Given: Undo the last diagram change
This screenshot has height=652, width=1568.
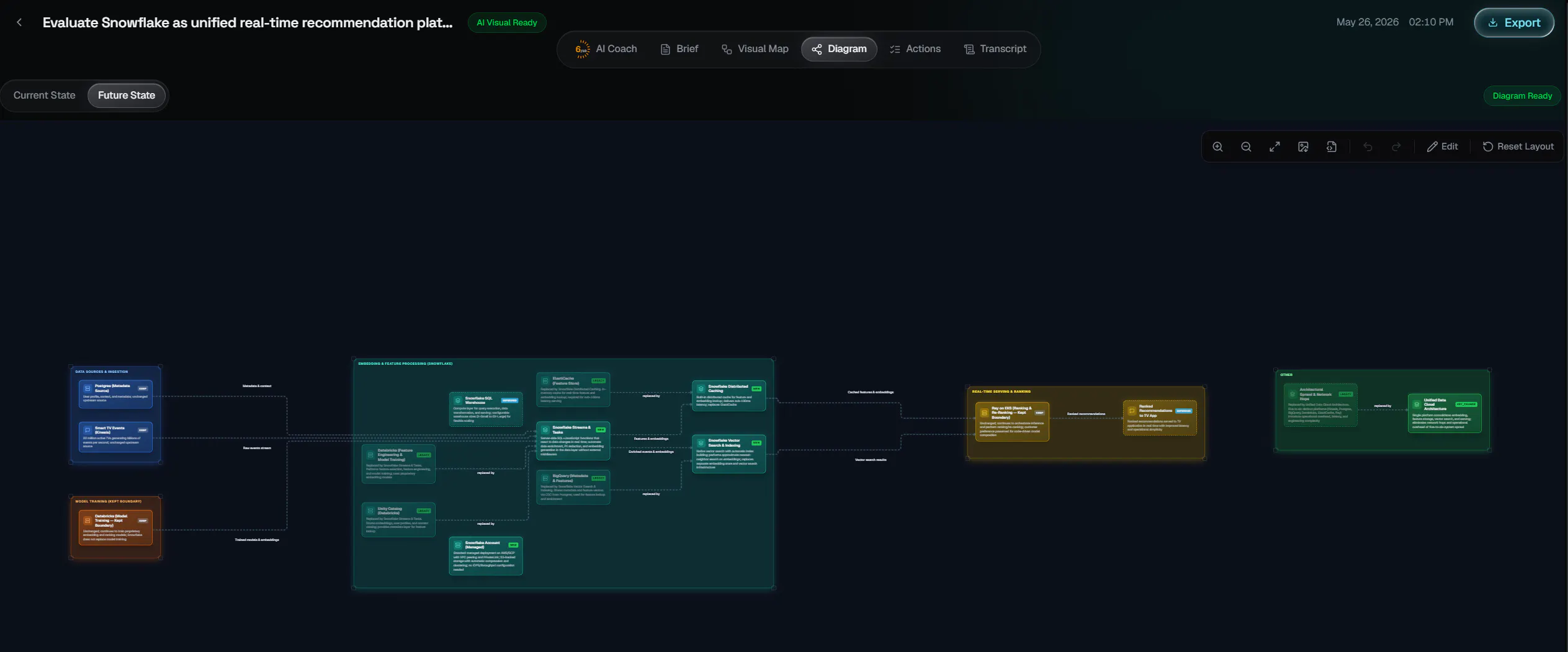Looking at the screenshot, I should [x=1368, y=147].
